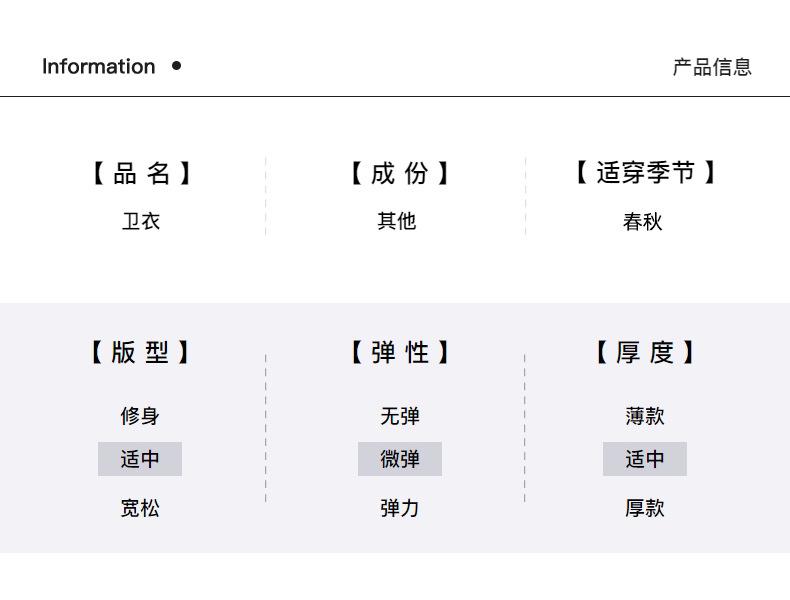790x600 pixels.
Task: Choose the 薄款 thickness option
Action: (x=645, y=416)
